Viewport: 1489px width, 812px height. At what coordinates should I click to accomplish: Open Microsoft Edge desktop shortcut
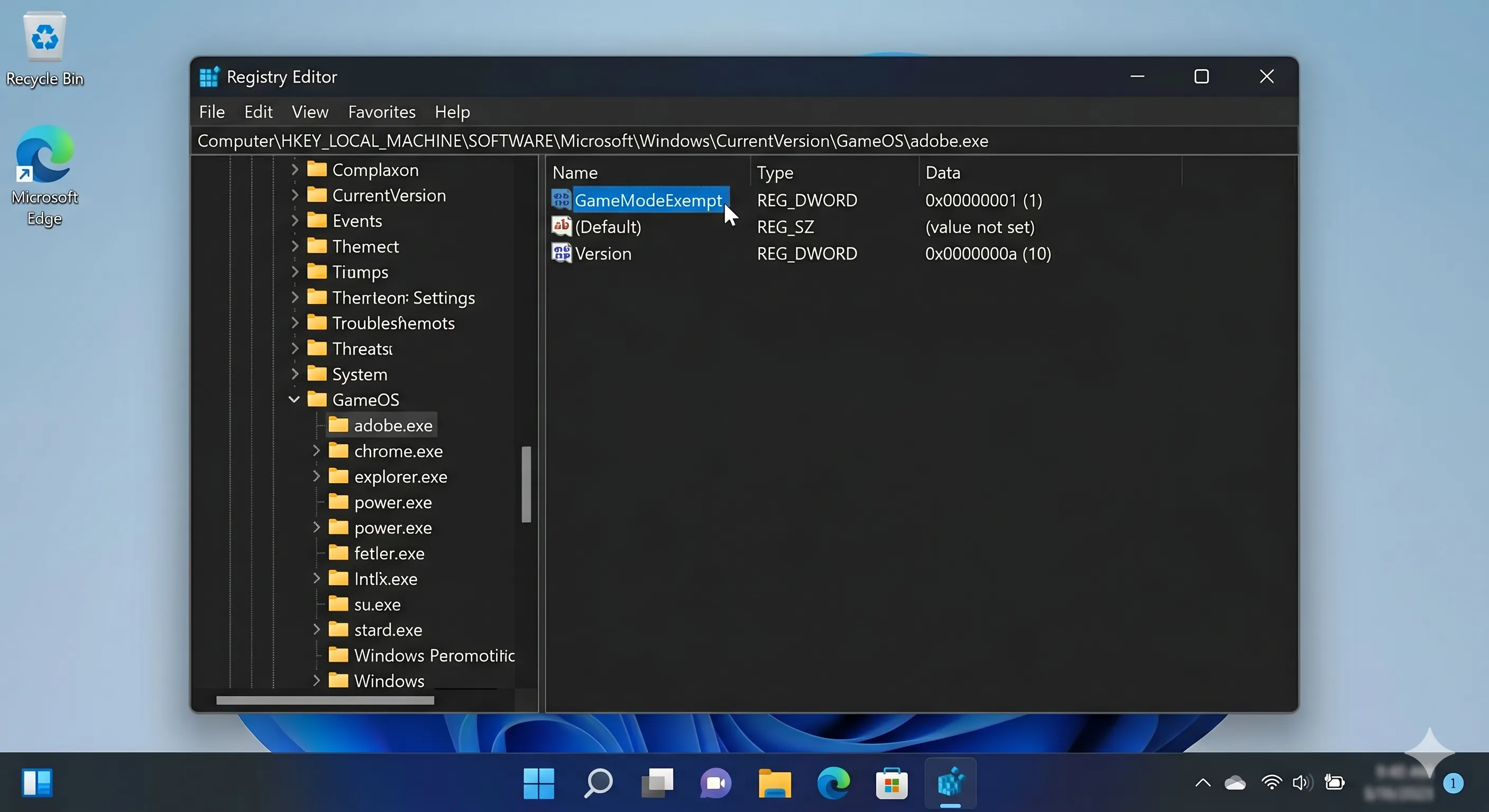coord(44,176)
